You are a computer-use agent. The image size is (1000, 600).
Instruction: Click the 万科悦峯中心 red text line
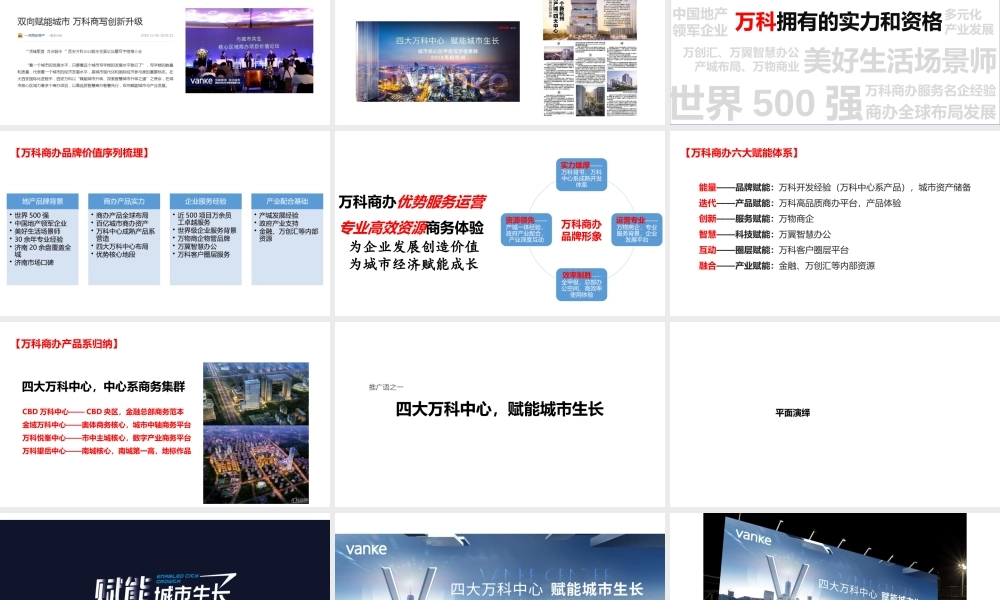pos(107,438)
